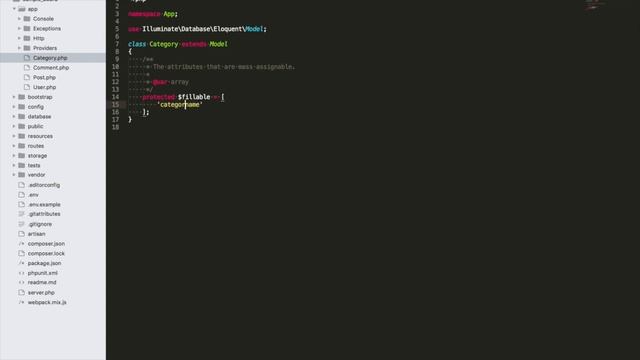Open User.php in the sidebar

[x=44, y=87]
